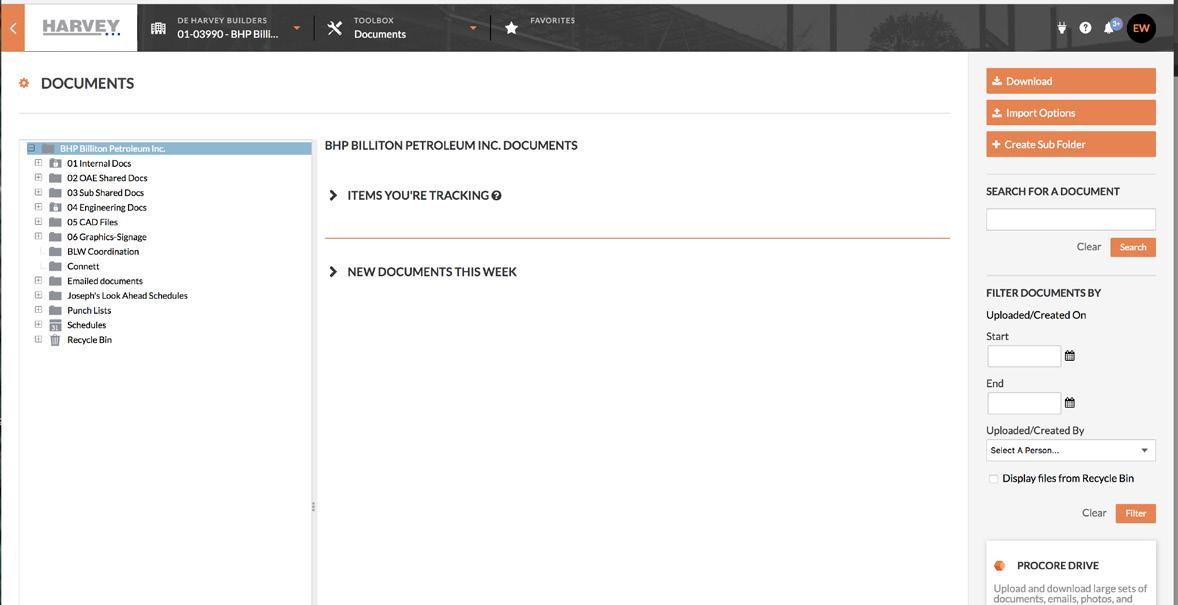The height and width of the screenshot is (605, 1178).
Task: Click the Recycle Bin trash icon
Action: click(55, 340)
